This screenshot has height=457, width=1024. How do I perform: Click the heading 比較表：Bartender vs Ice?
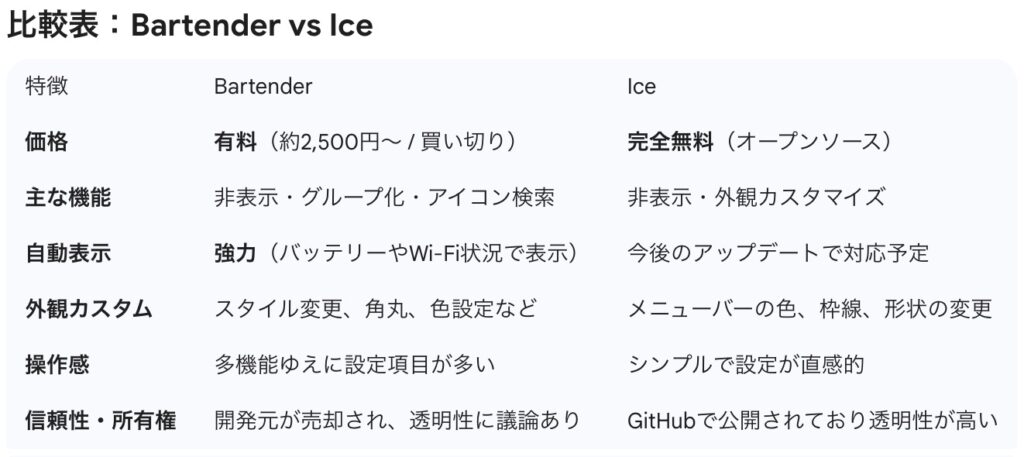pos(190,25)
